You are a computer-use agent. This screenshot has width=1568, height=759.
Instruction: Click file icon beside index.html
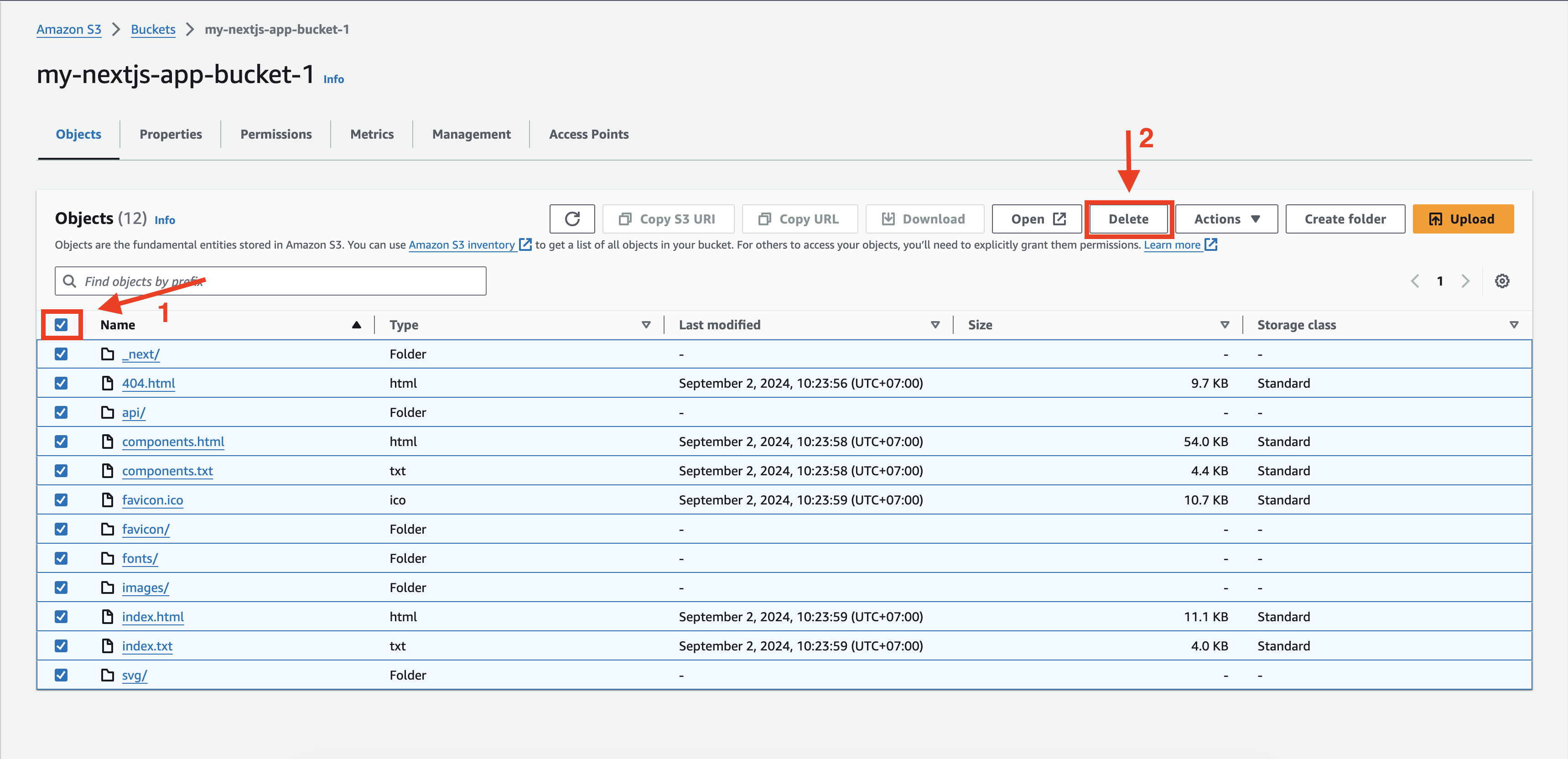pos(108,617)
